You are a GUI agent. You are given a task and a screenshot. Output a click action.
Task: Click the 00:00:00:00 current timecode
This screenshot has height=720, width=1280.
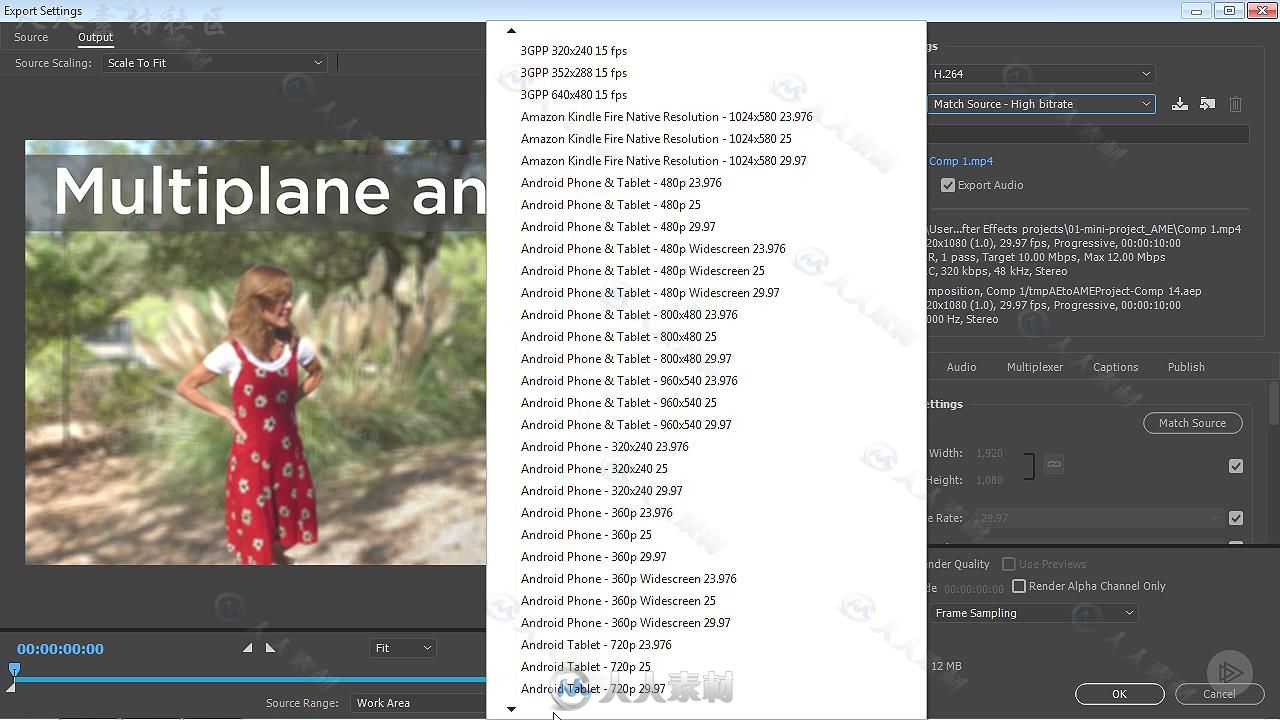(x=60, y=649)
